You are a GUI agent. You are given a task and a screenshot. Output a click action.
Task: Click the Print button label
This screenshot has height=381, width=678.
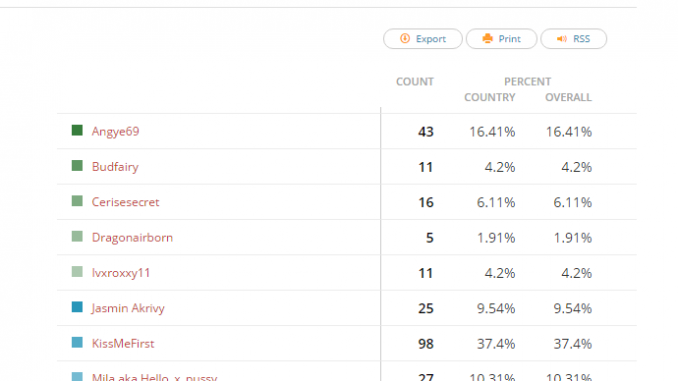[x=509, y=39]
